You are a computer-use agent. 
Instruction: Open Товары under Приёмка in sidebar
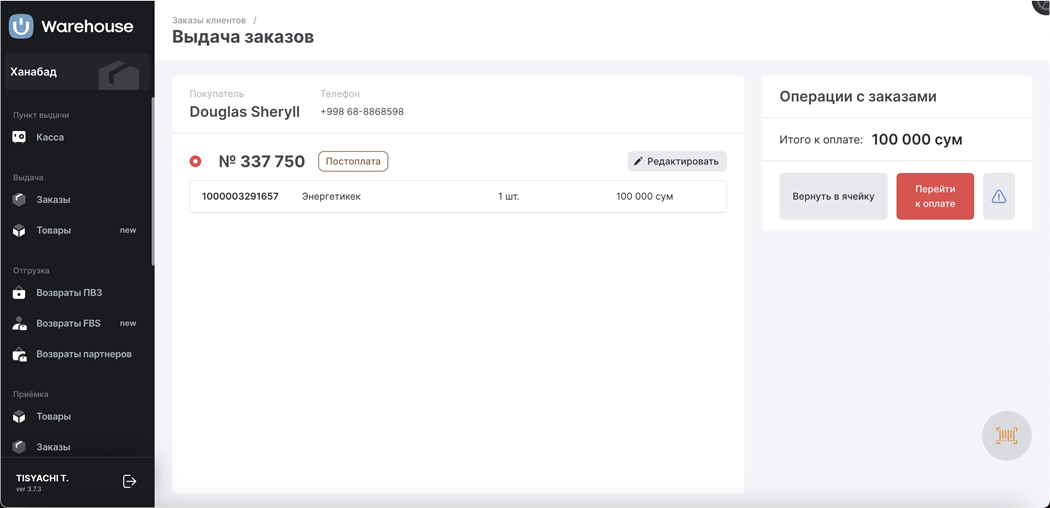pyautogui.click(x=53, y=417)
